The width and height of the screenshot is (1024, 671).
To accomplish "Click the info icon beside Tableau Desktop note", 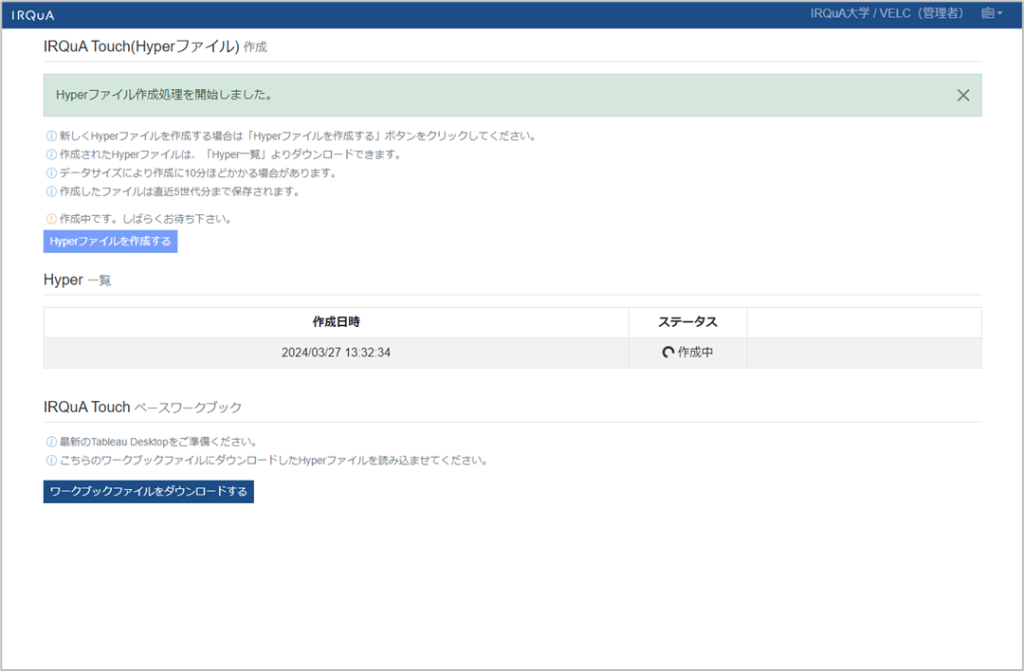I will pos(52,442).
